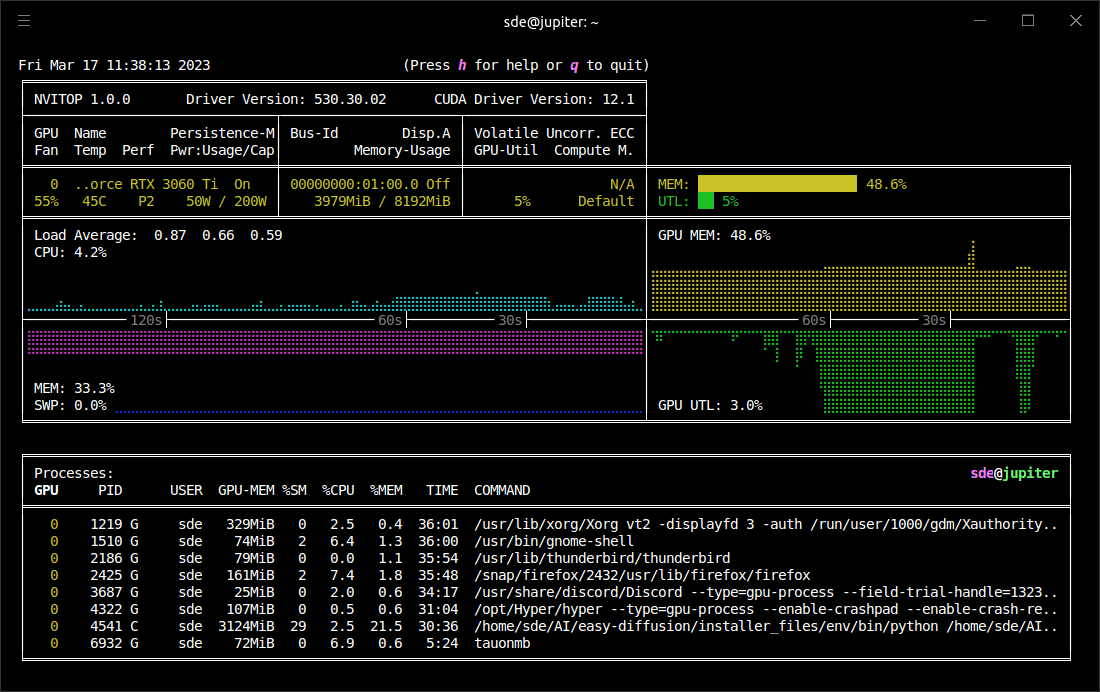The height and width of the screenshot is (692, 1100).
Task: Click the TIME column header
Action: 442,491
